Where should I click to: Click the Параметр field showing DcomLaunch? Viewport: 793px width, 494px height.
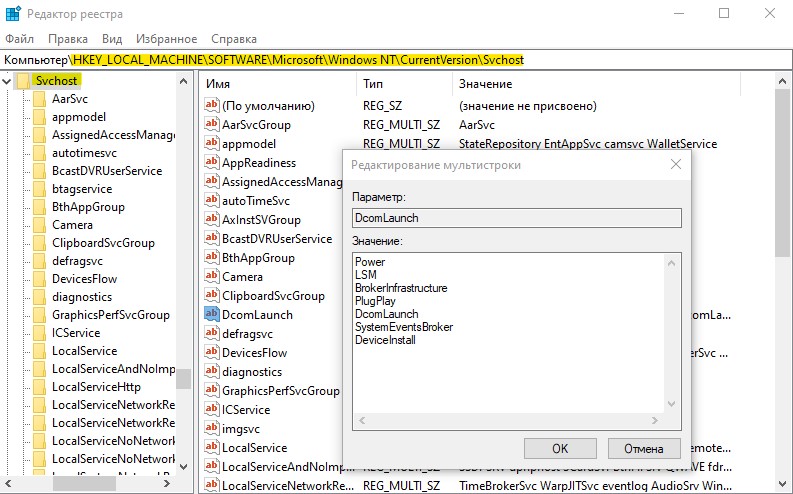point(516,218)
